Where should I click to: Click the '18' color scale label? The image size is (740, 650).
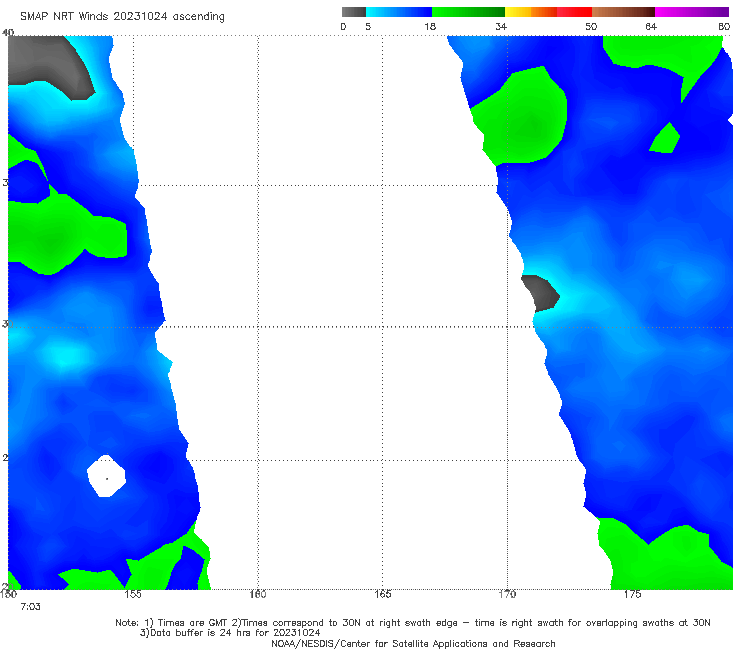pyautogui.click(x=430, y=26)
